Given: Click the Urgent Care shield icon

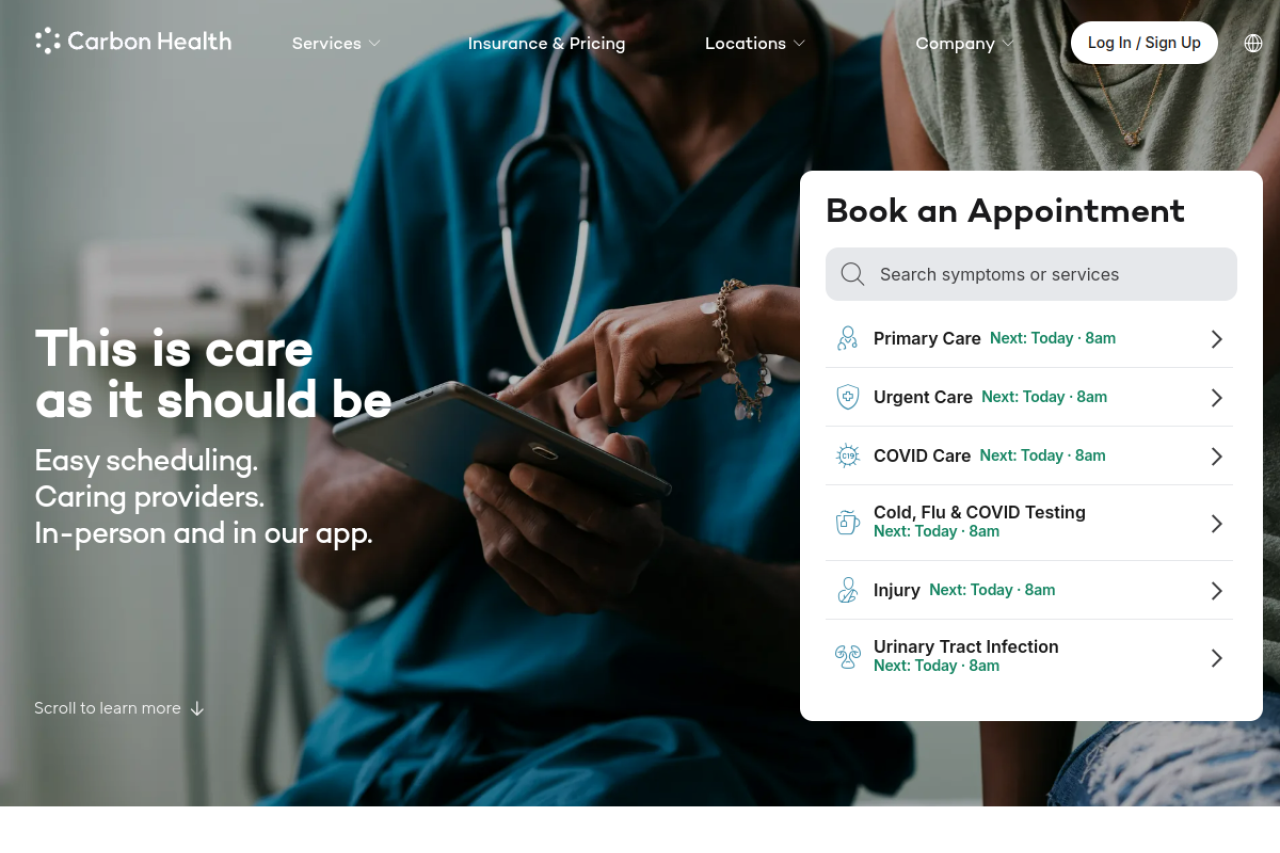Looking at the screenshot, I should 848,397.
